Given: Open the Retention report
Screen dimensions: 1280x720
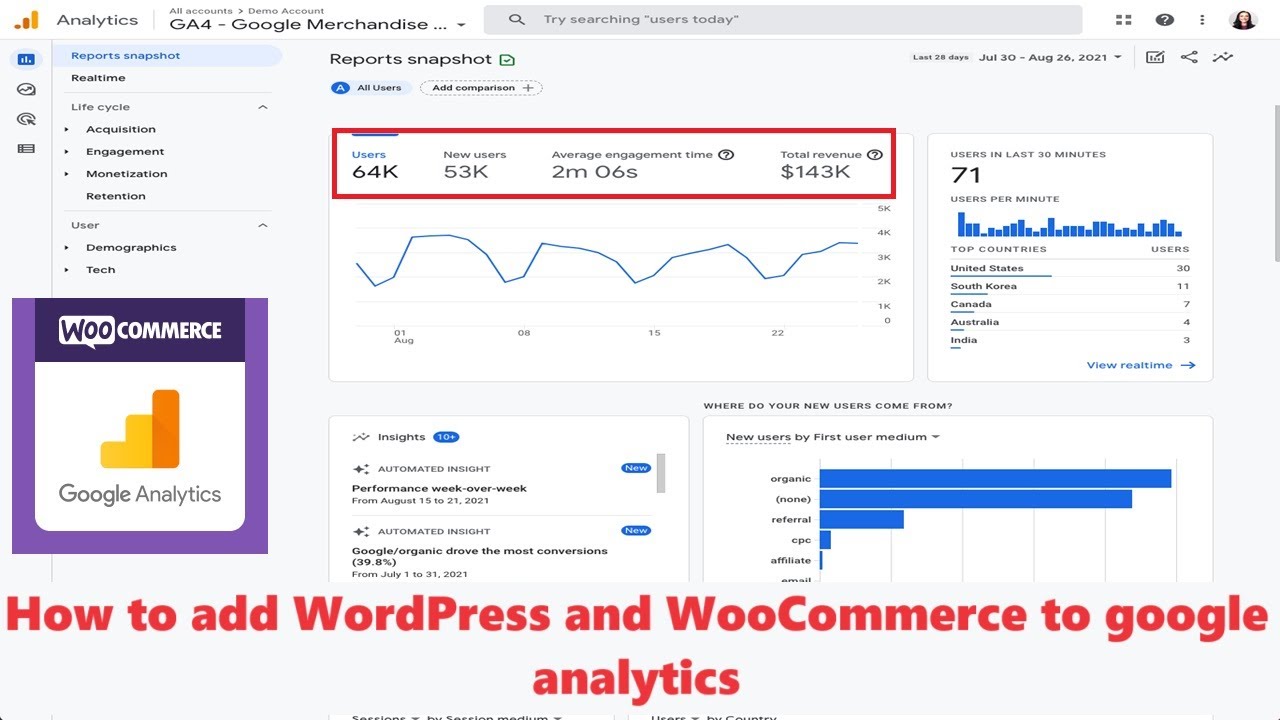Looking at the screenshot, I should (116, 196).
